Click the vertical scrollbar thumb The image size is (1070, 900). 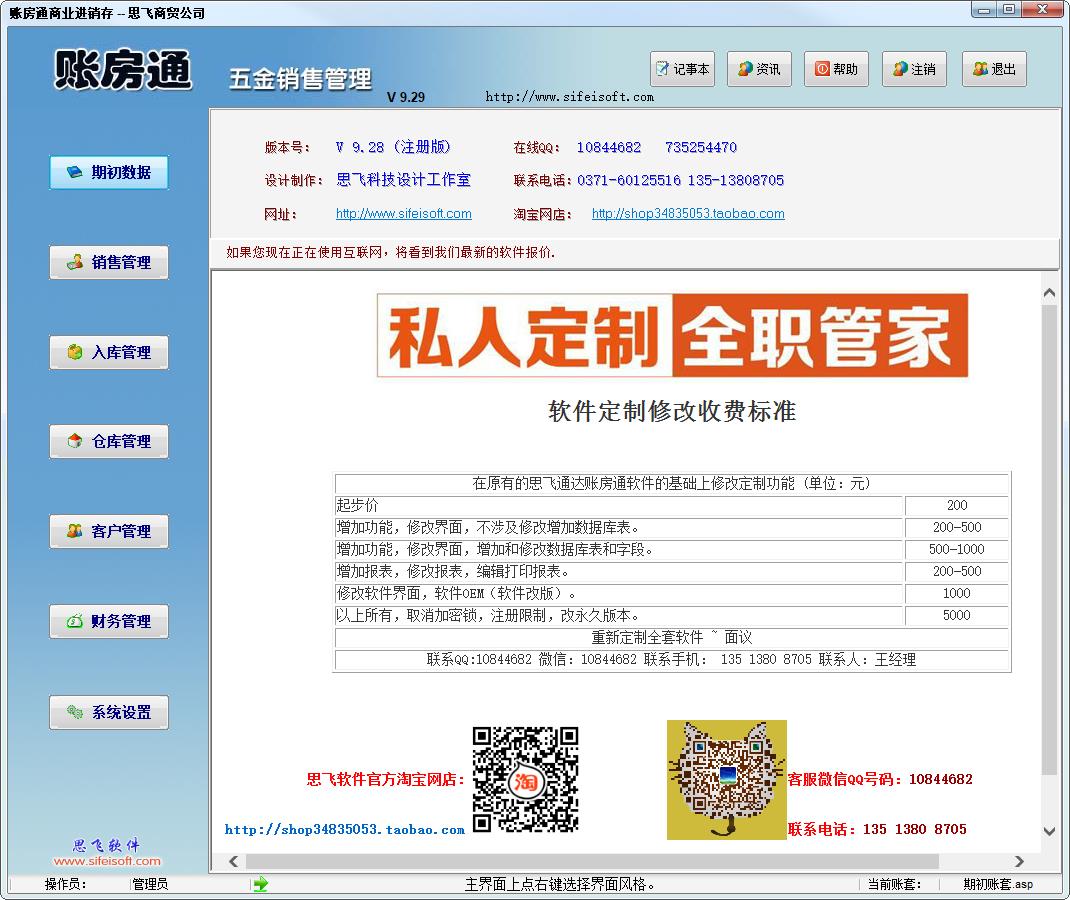coord(1050,539)
